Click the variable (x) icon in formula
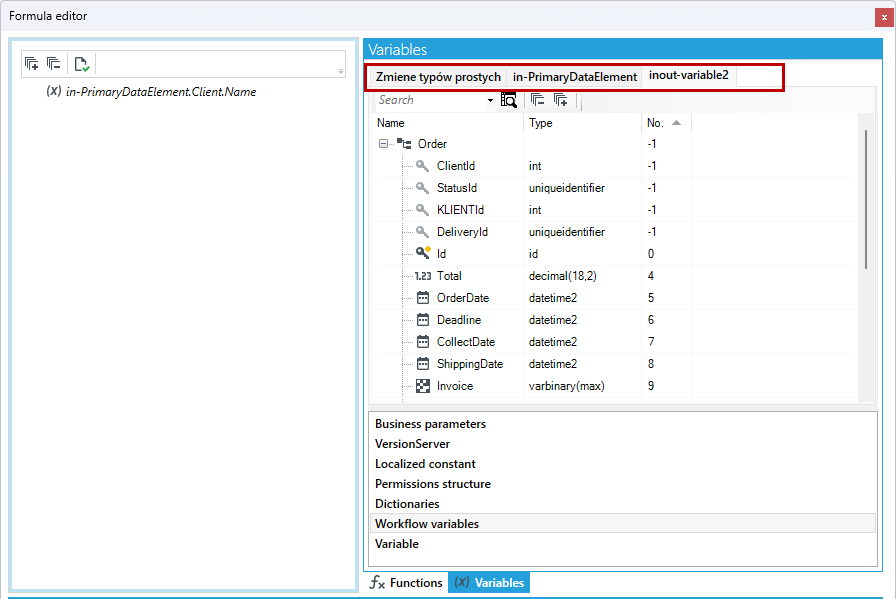896x599 pixels. 54,91
